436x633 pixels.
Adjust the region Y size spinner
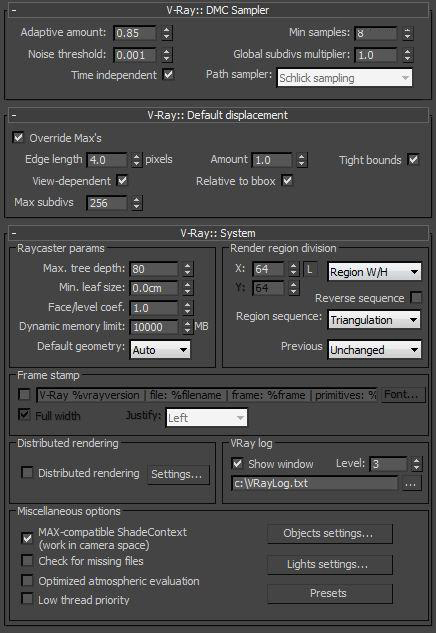294,288
